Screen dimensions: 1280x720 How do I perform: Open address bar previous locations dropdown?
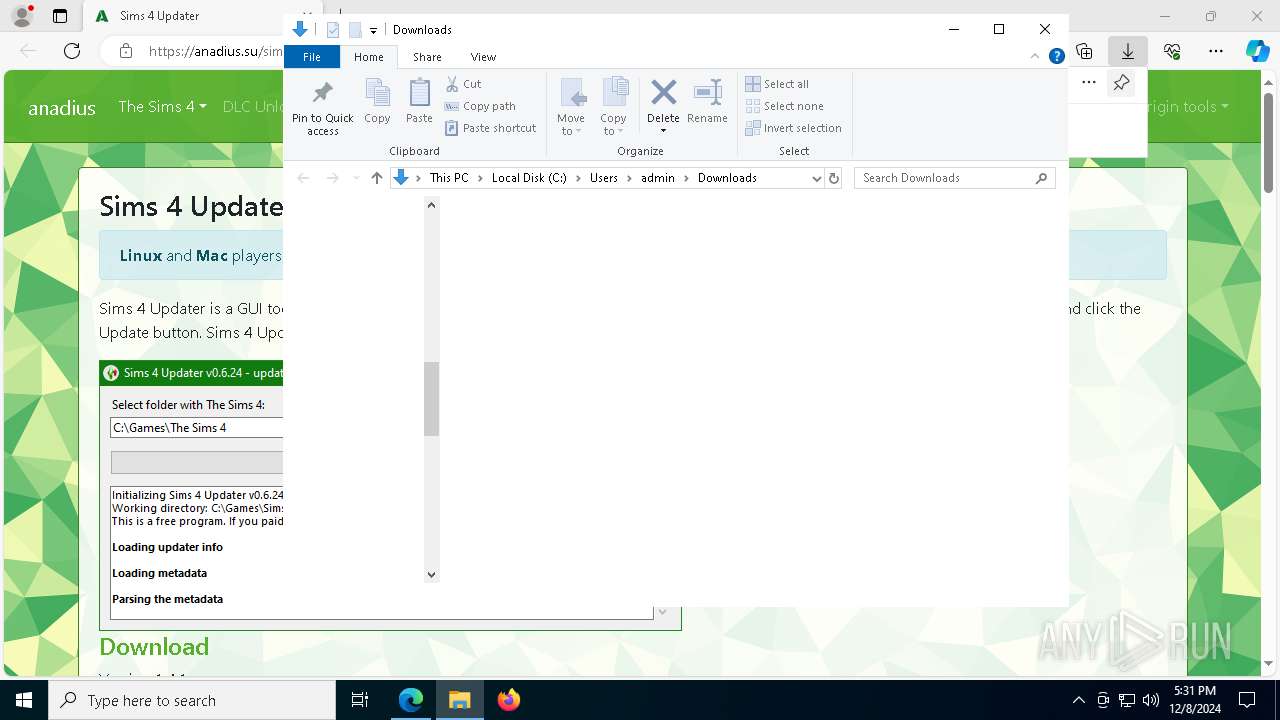[x=816, y=178]
